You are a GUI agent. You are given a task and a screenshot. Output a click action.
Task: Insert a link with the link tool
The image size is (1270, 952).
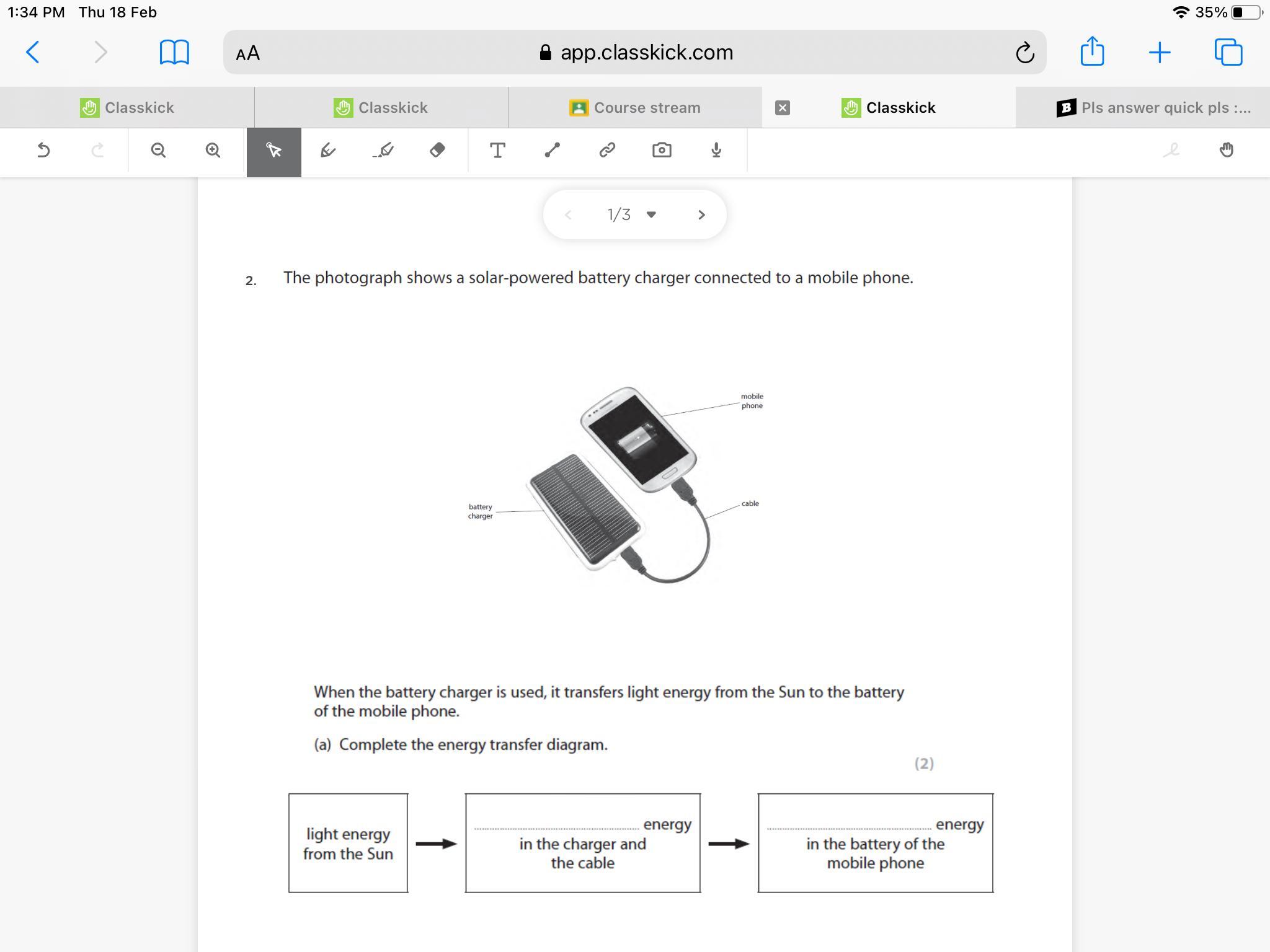pyautogui.click(x=606, y=151)
